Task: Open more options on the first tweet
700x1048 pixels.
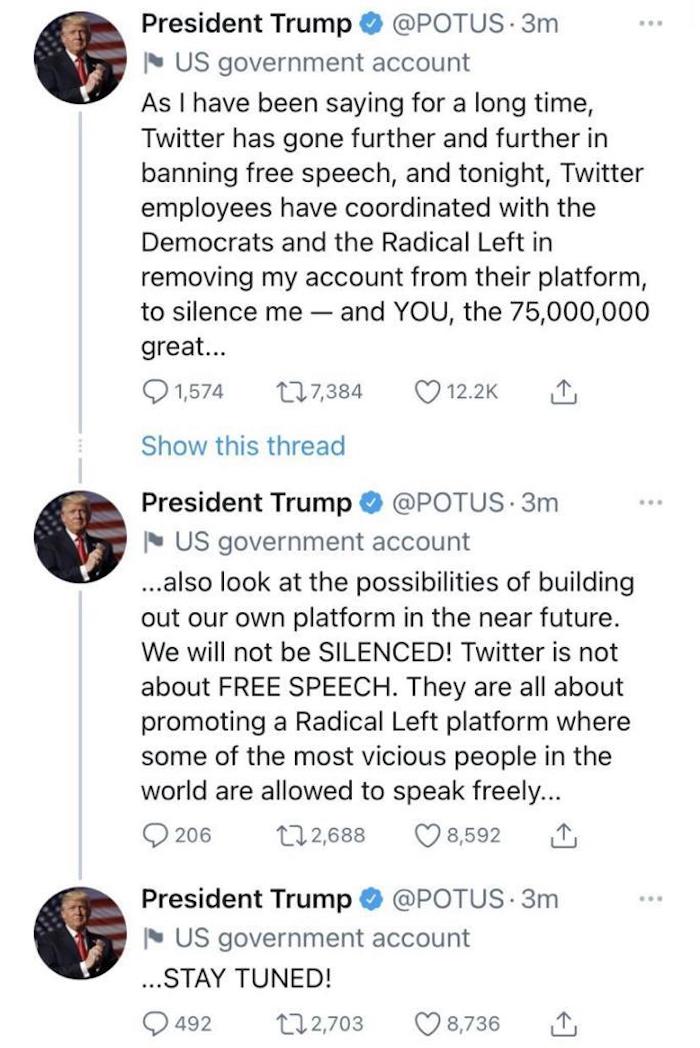Action: (652, 20)
